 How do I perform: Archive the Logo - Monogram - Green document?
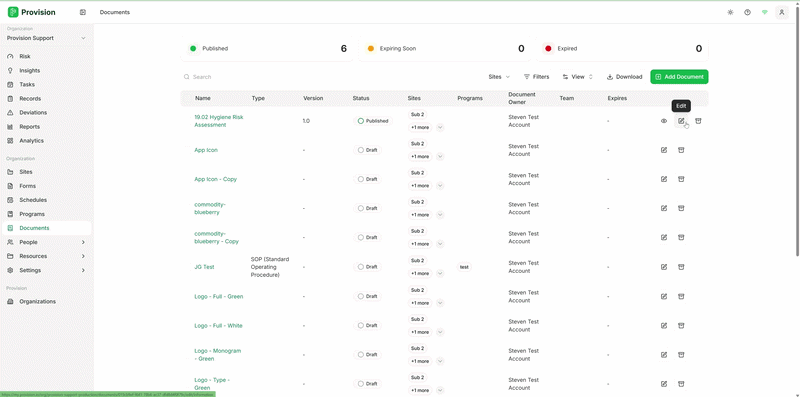point(681,355)
